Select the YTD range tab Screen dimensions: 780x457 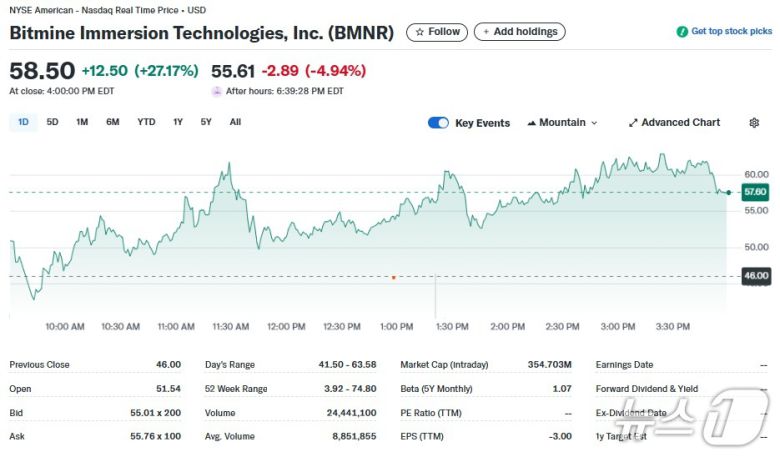pos(146,122)
